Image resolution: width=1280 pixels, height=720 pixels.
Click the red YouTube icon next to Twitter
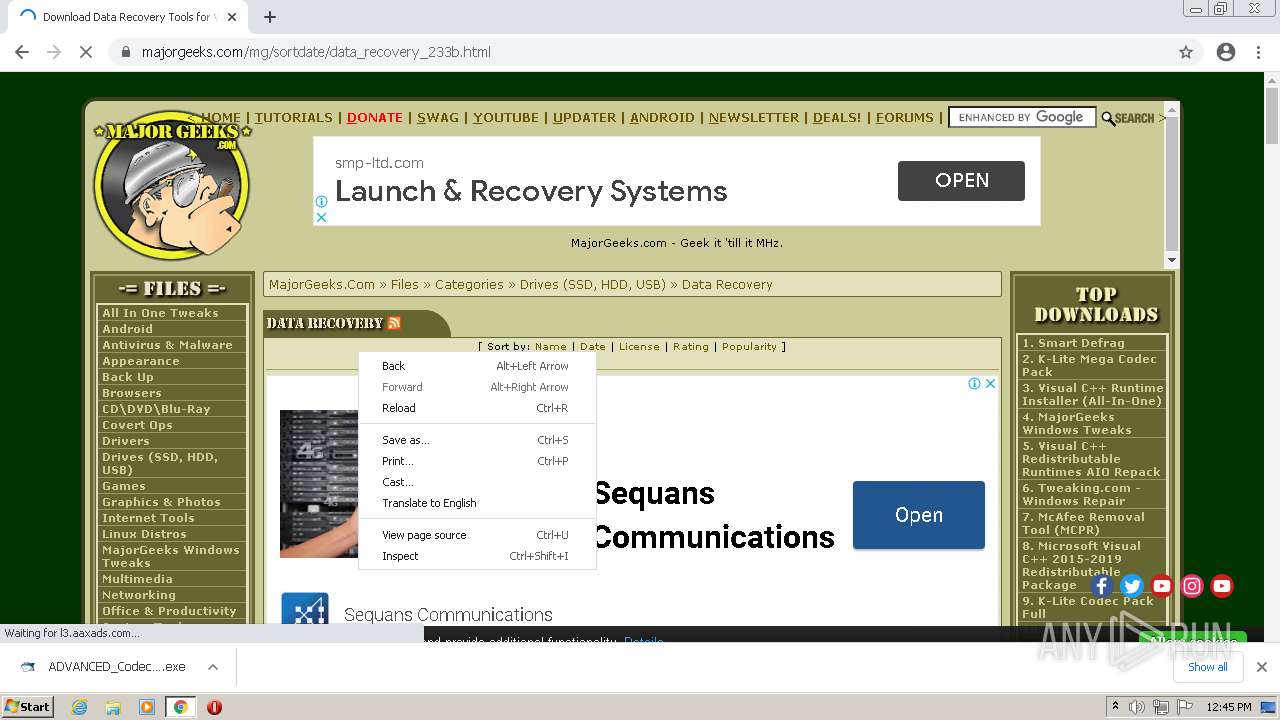tap(1162, 586)
